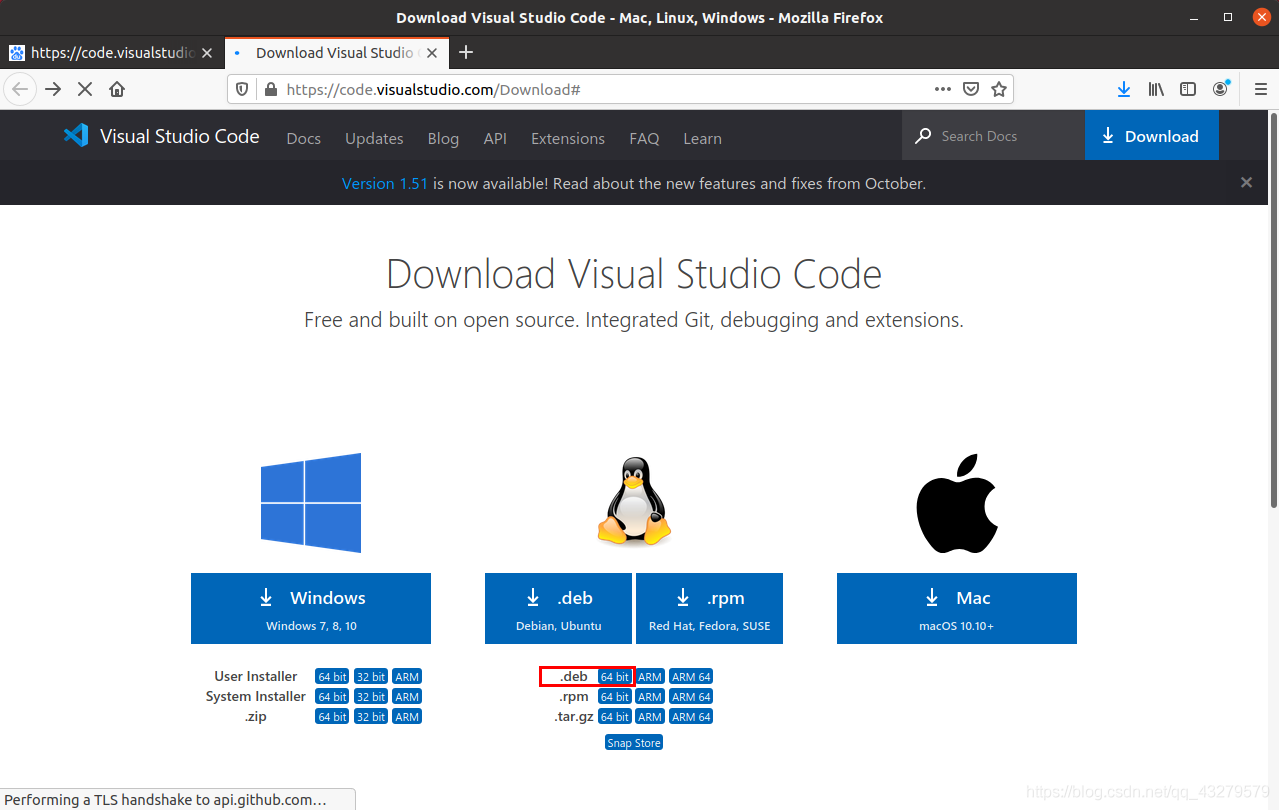Select Linux .rpm 64 bit
The image size is (1279, 810).
615,697
